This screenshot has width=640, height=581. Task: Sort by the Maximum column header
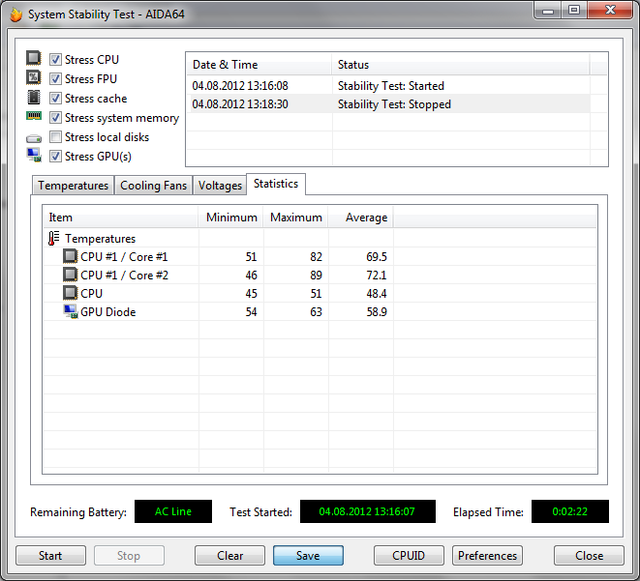coord(296,217)
